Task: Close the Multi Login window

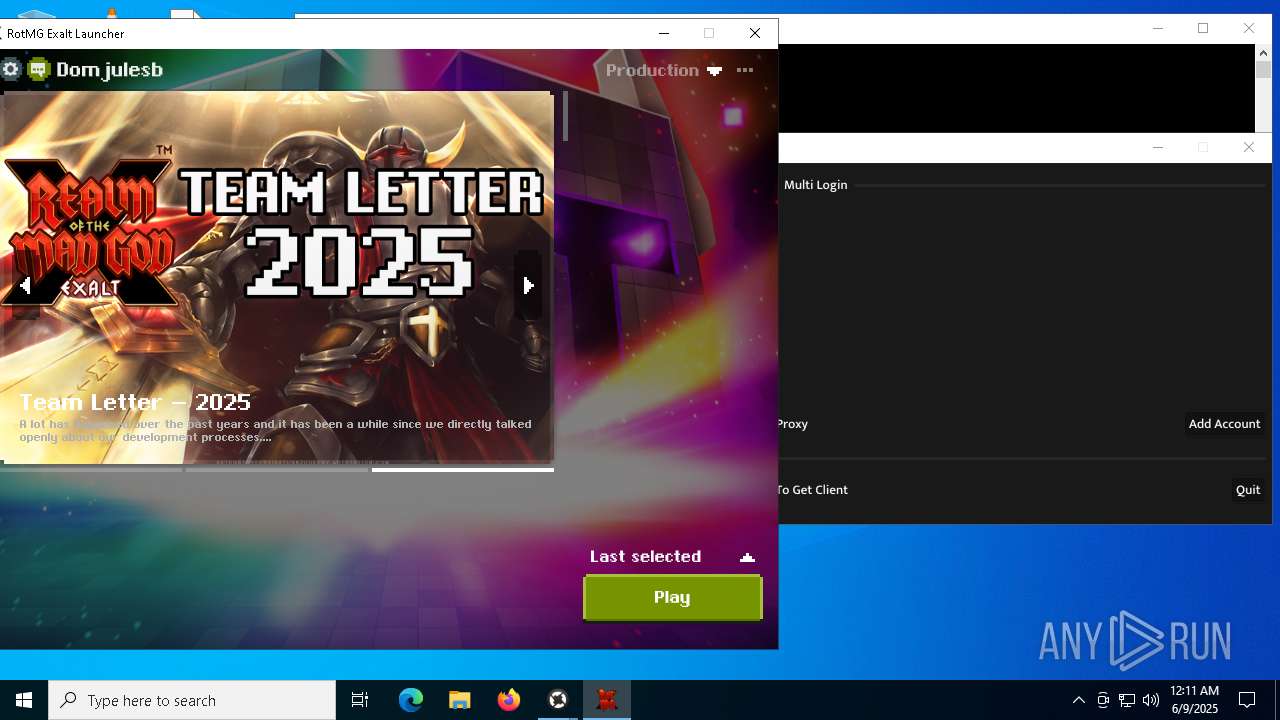Action: tap(1248, 147)
